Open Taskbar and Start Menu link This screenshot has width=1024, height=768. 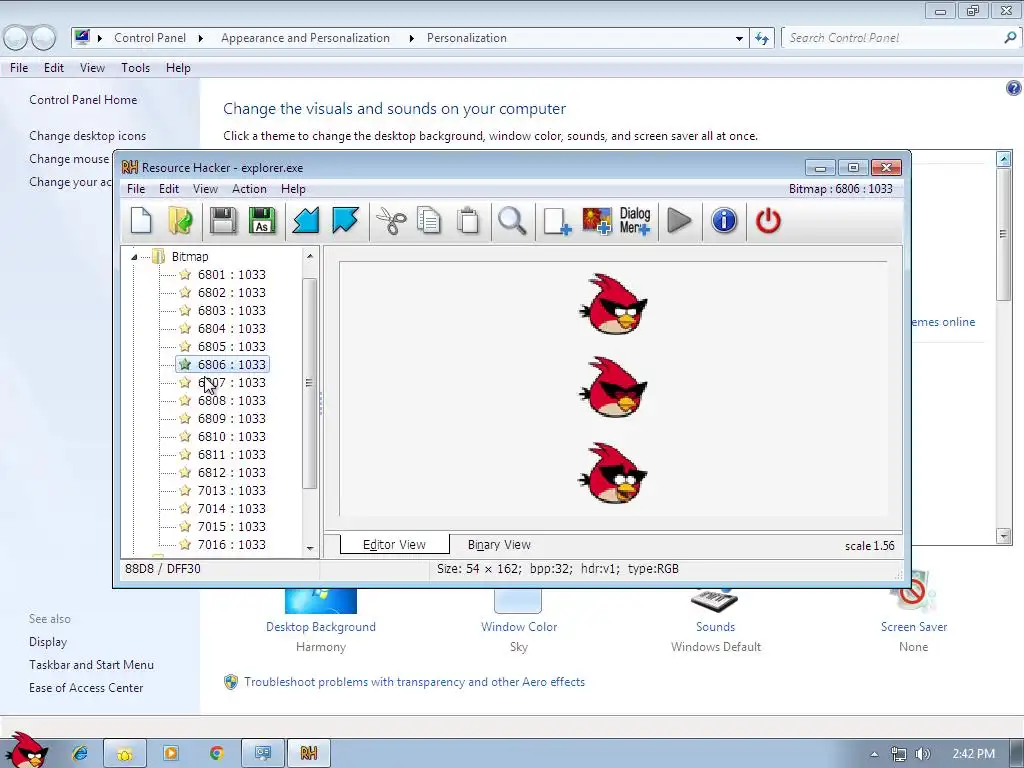(91, 665)
